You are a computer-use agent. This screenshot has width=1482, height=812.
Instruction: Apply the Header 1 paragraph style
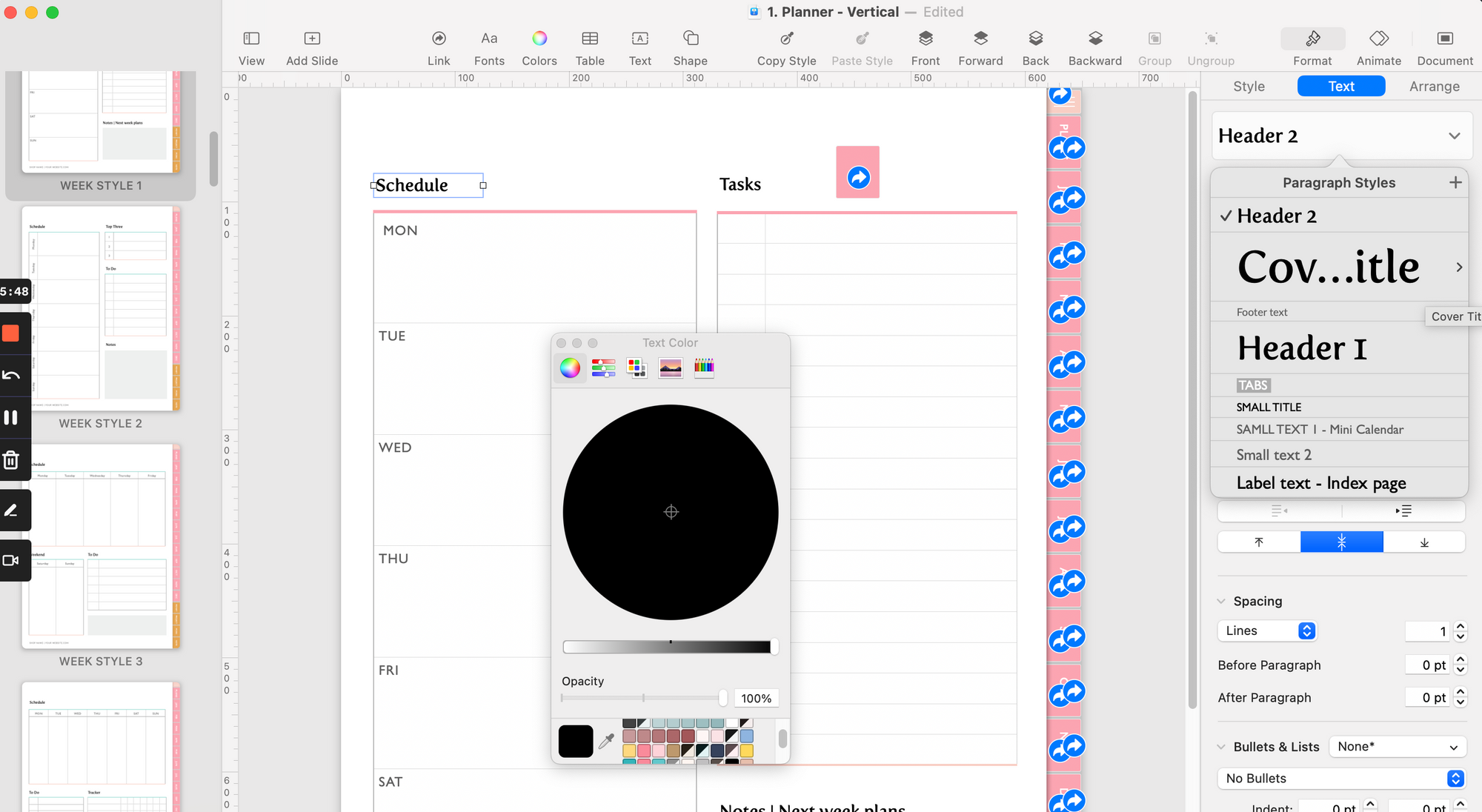tap(1302, 348)
